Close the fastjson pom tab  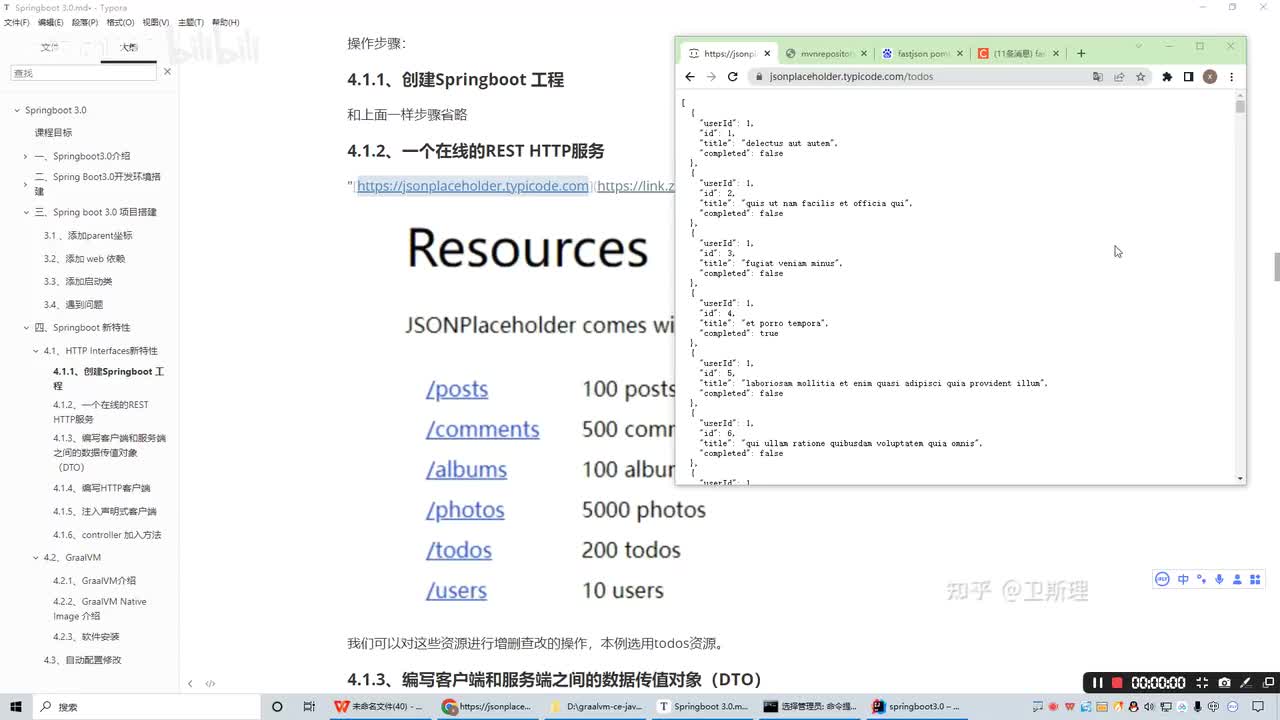(x=960, y=54)
